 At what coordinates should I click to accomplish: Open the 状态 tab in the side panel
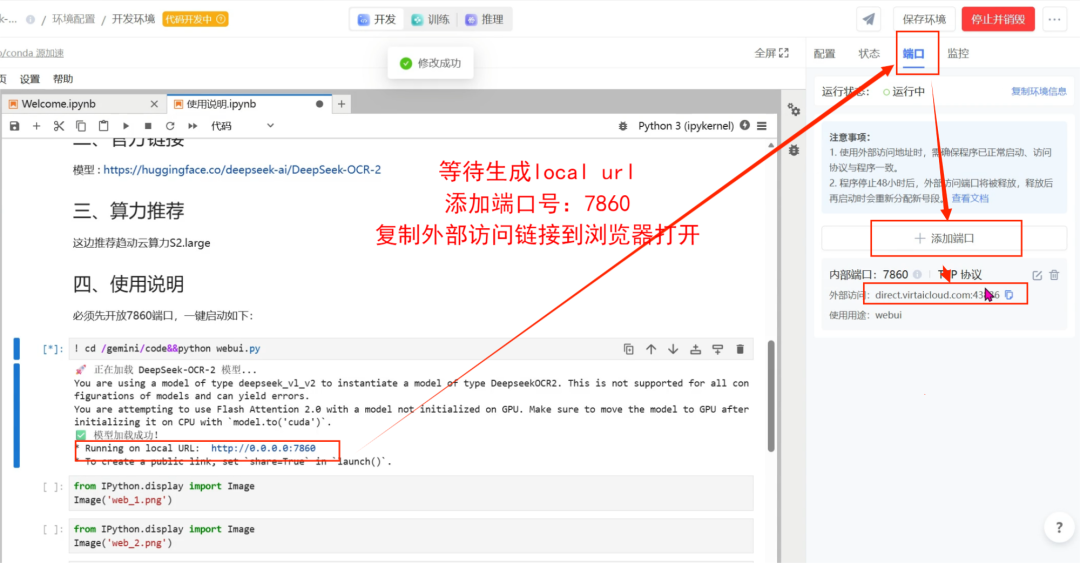coord(869,53)
